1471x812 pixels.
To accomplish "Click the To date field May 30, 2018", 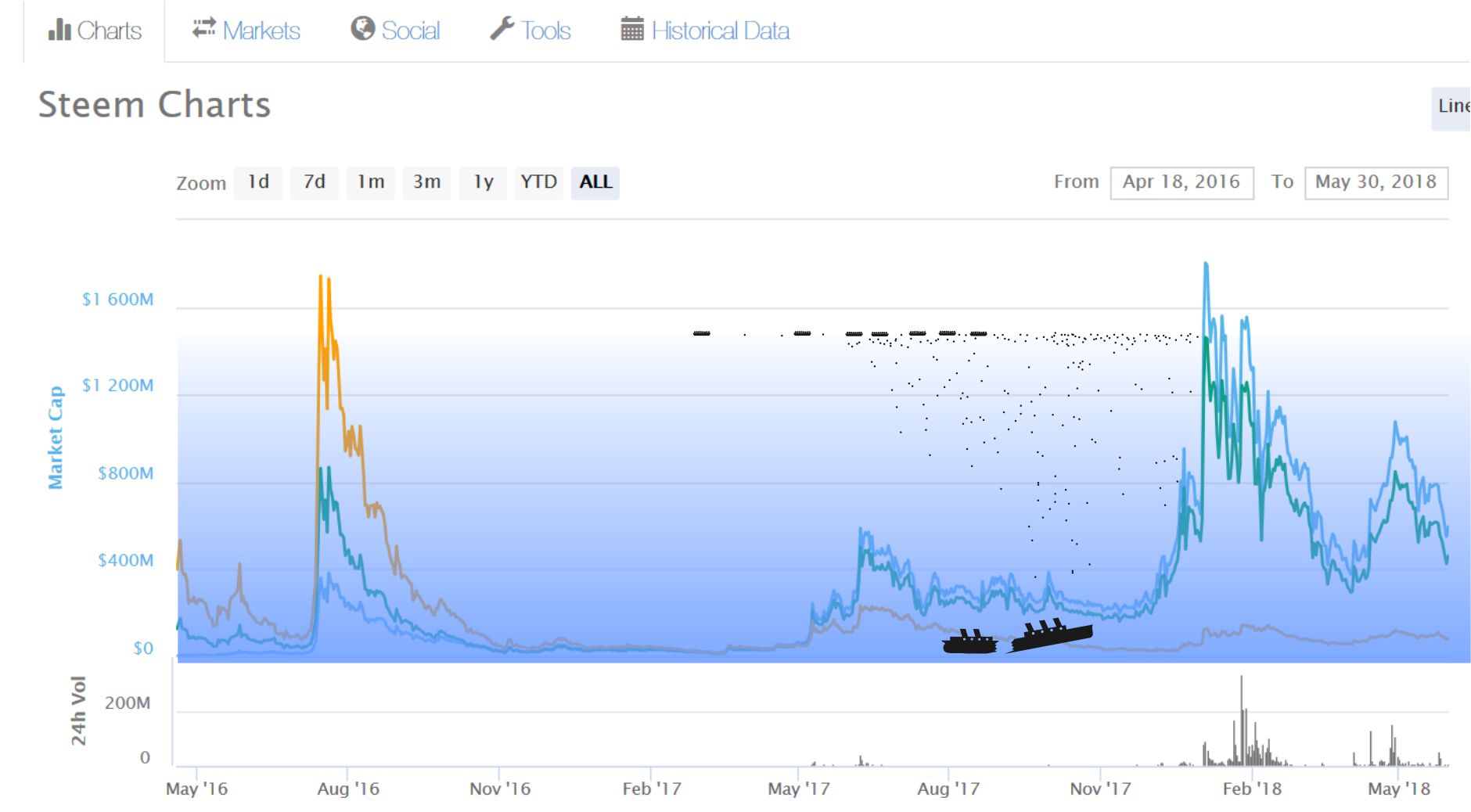I will 1376,182.
